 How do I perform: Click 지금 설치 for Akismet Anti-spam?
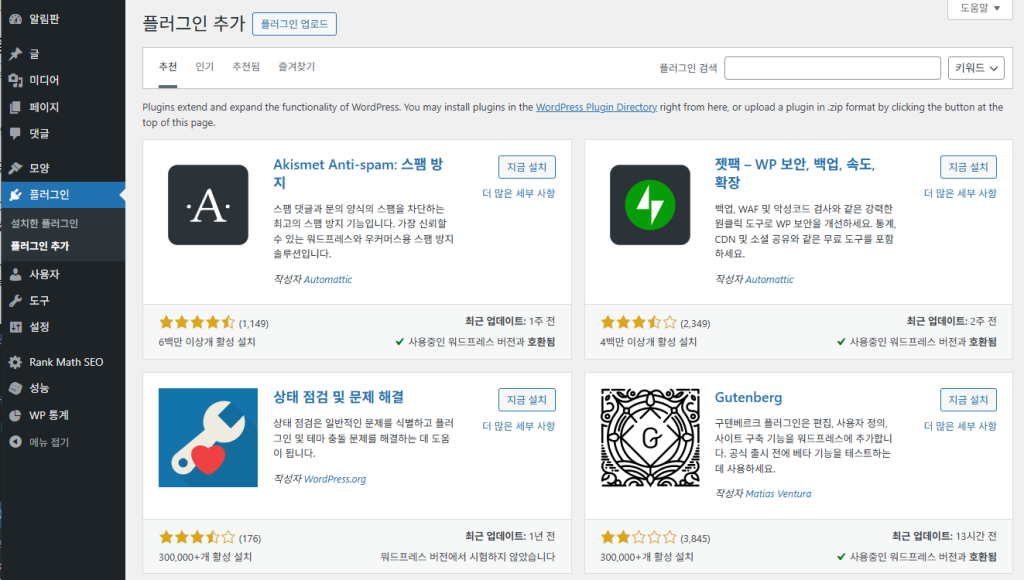click(526, 167)
